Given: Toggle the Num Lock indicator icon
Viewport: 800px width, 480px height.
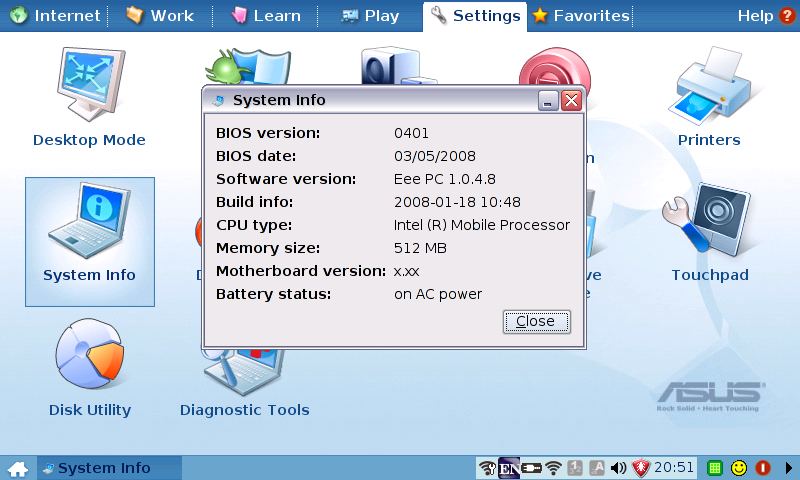Looking at the screenshot, I should point(575,468).
